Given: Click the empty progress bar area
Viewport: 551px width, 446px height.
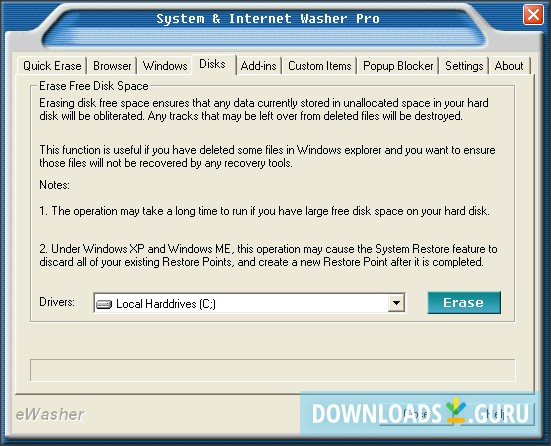Looking at the screenshot, I should click(x=273, y=370).
